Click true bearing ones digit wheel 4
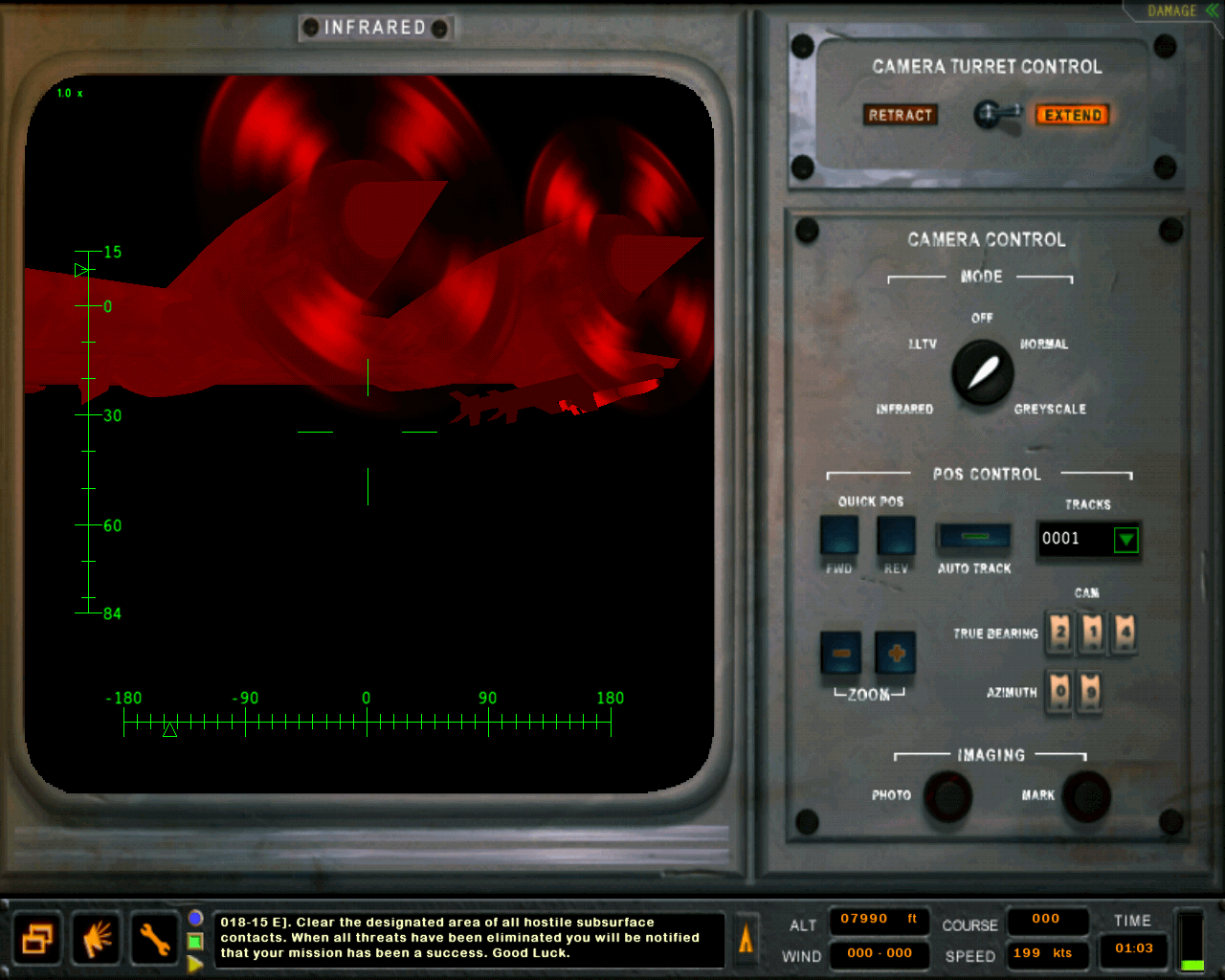Image resolution: width=1225 pixels, height=980 pixels. tap(1125, 633)
